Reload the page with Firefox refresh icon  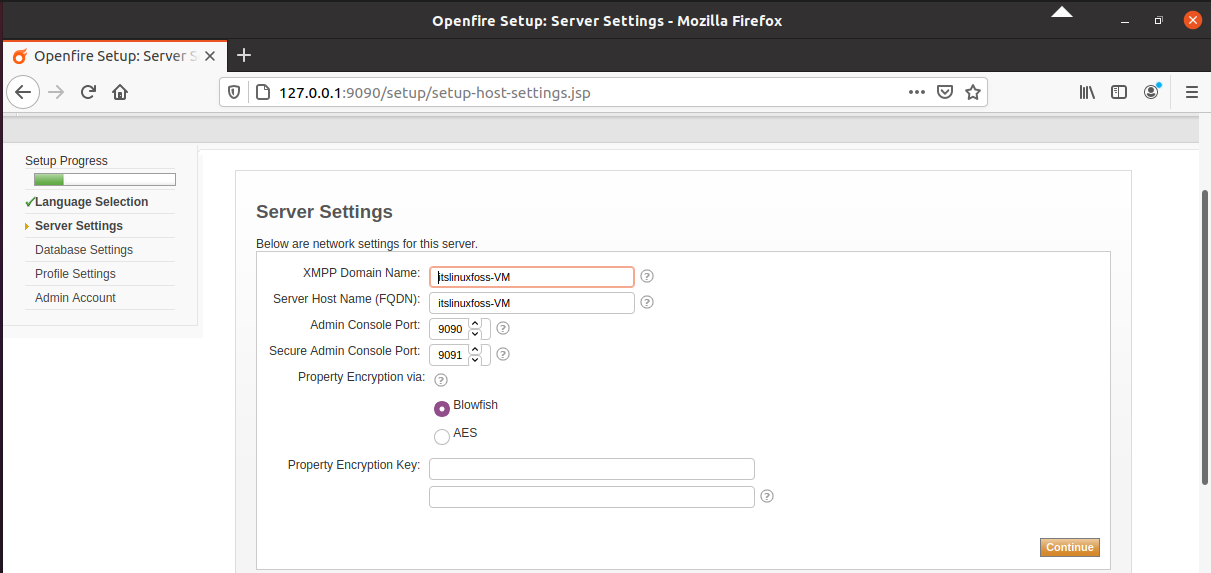click(x=88, y=92)
